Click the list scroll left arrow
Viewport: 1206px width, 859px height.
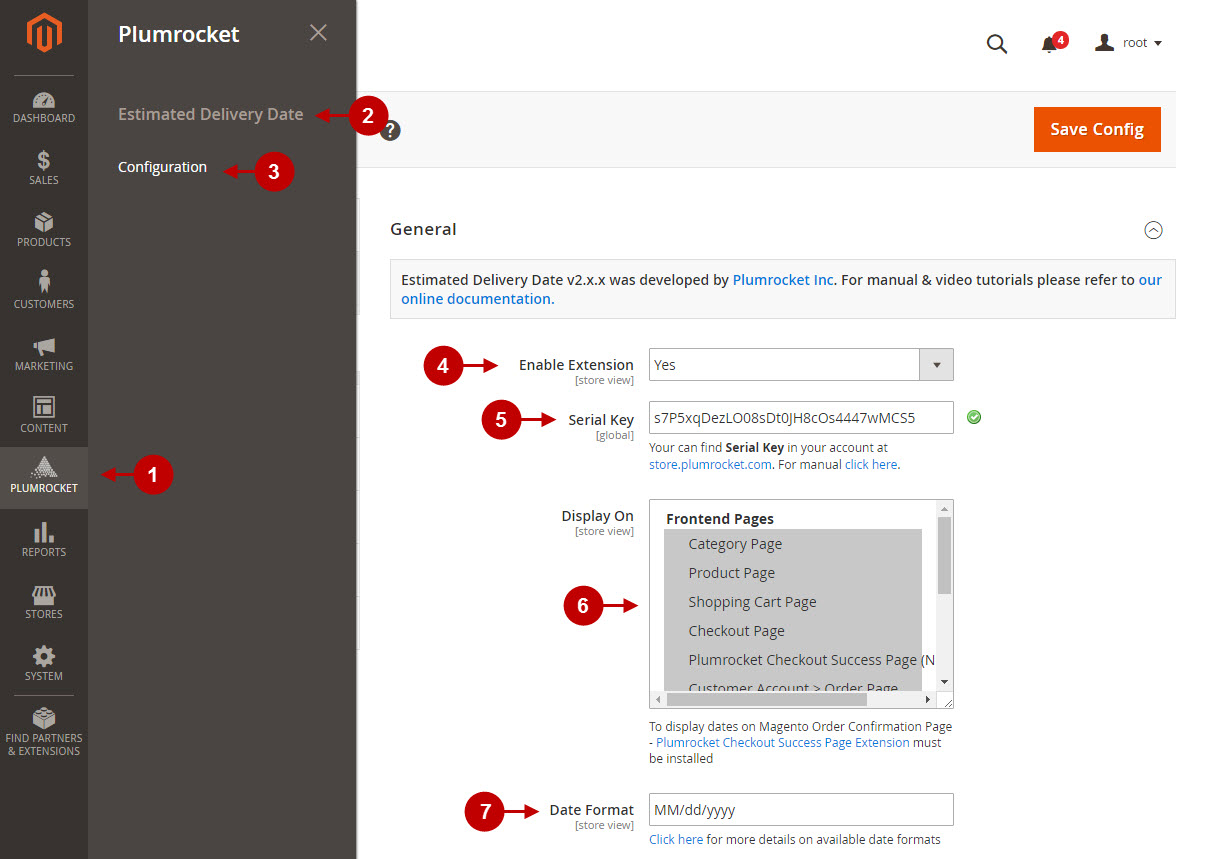657,700
